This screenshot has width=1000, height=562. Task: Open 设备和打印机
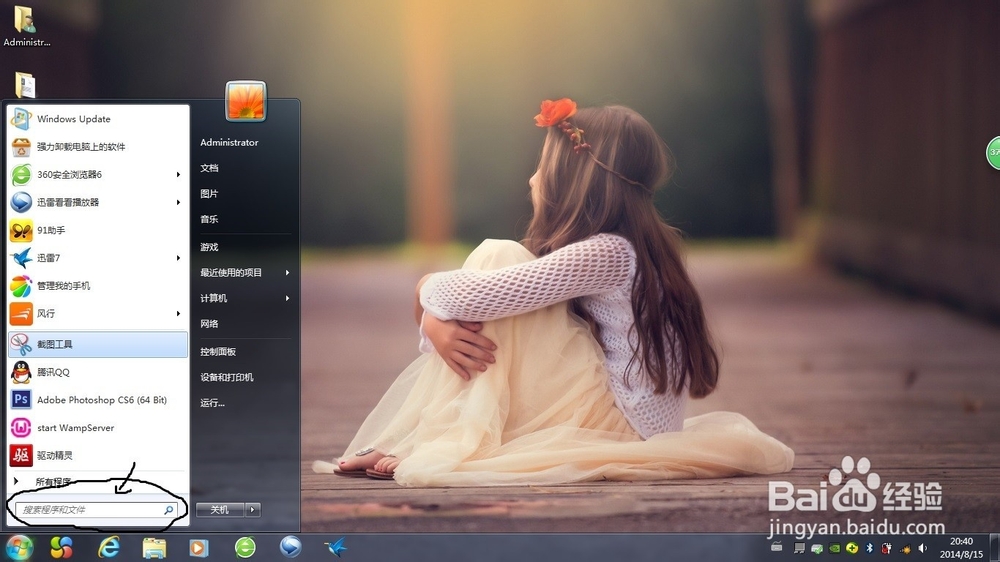click(227, 377)
